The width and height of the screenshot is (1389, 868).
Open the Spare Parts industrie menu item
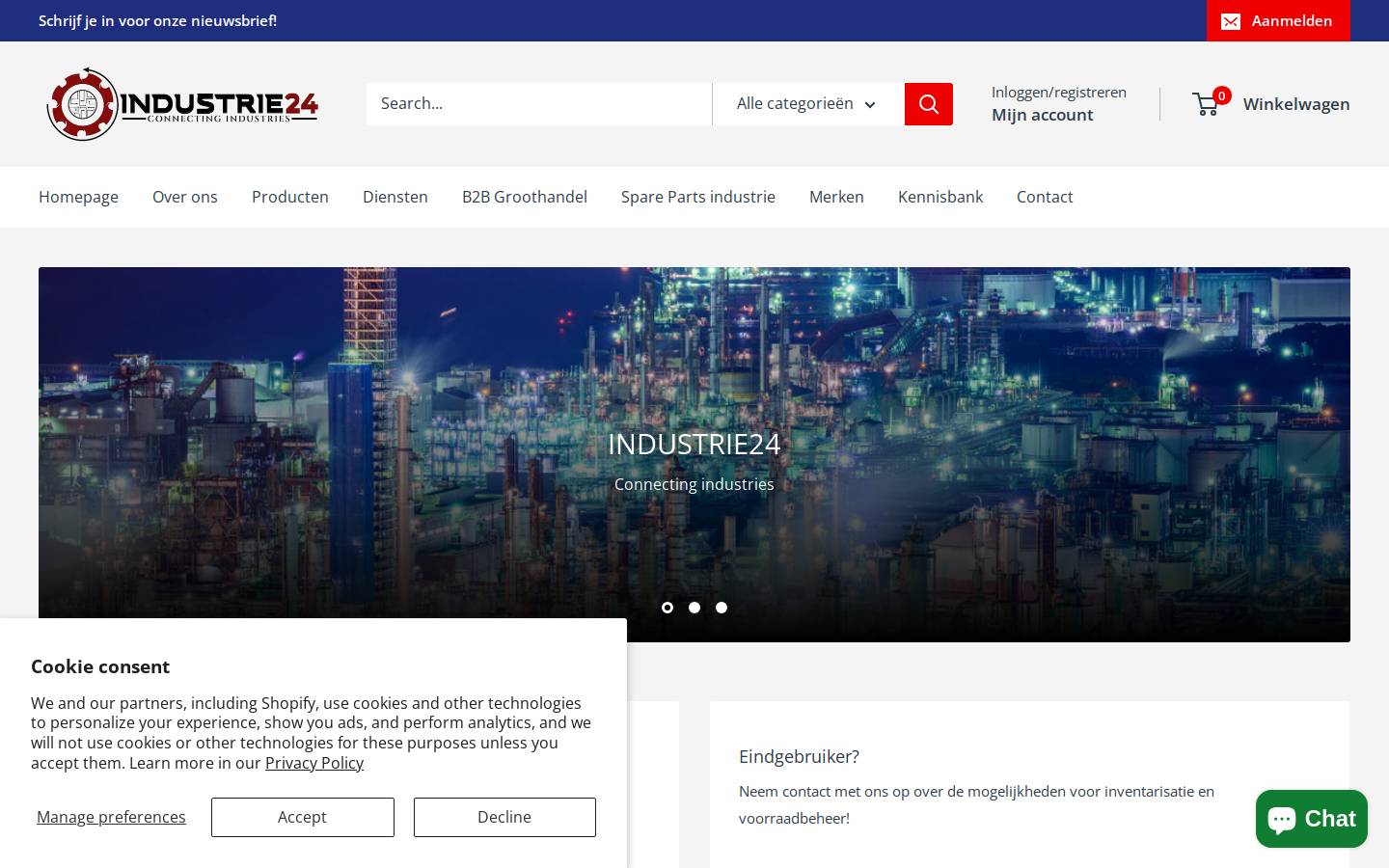tap(698, 197)
